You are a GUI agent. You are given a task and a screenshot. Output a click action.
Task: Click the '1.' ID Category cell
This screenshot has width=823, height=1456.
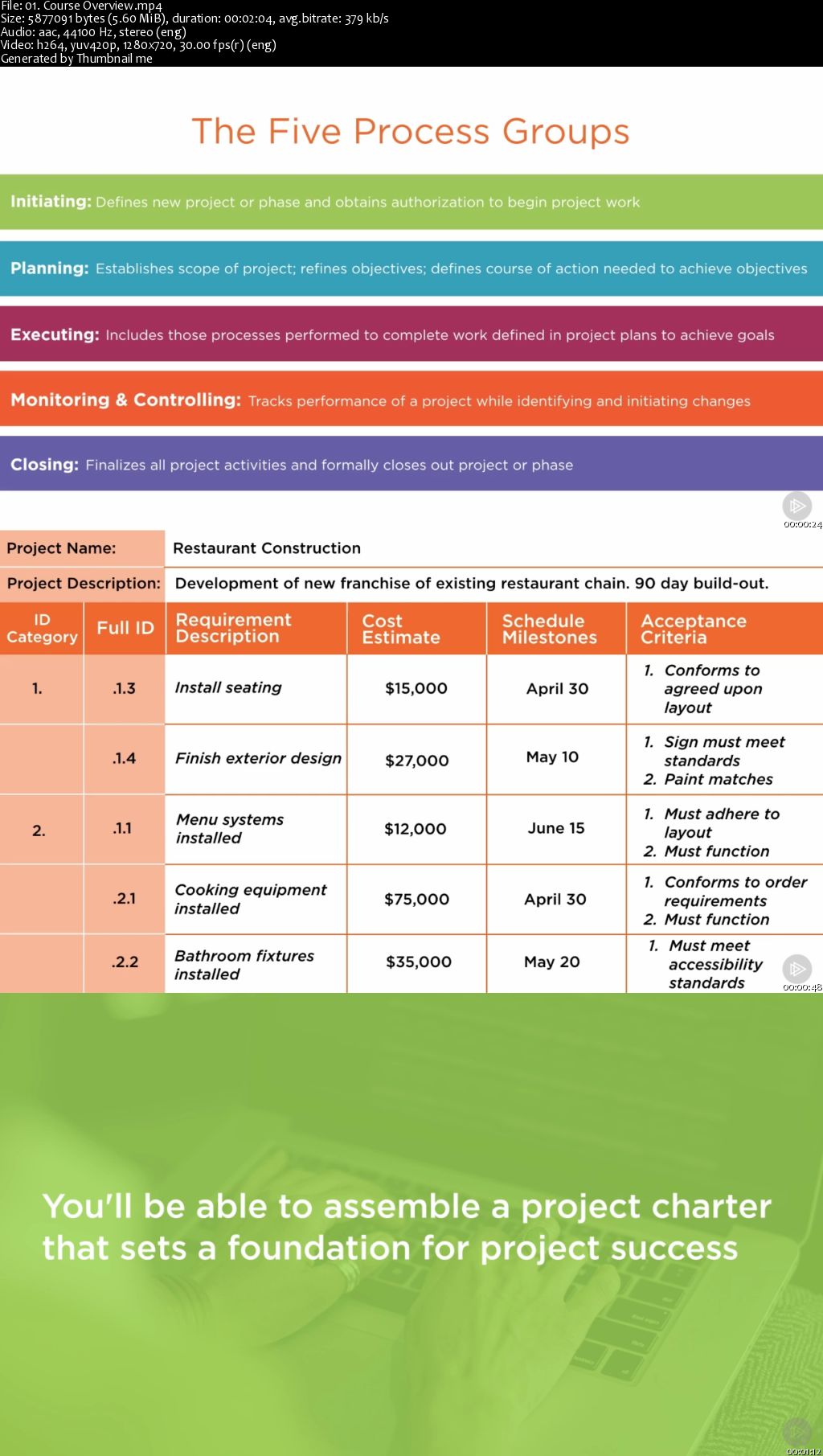coord(41,688)
